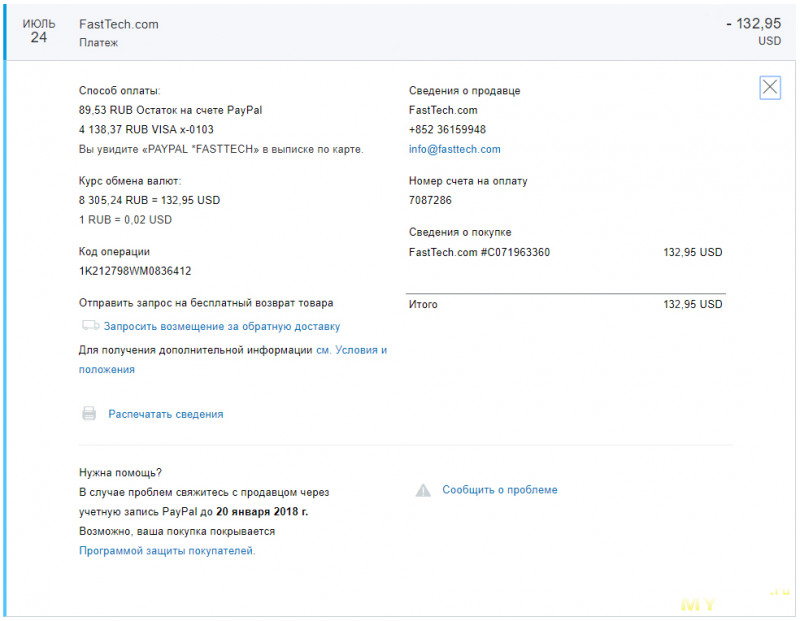Viewport: 800px width, 621px height.
Task: Open 'Программой защиты покупателей' link
Action: [167, 551]
